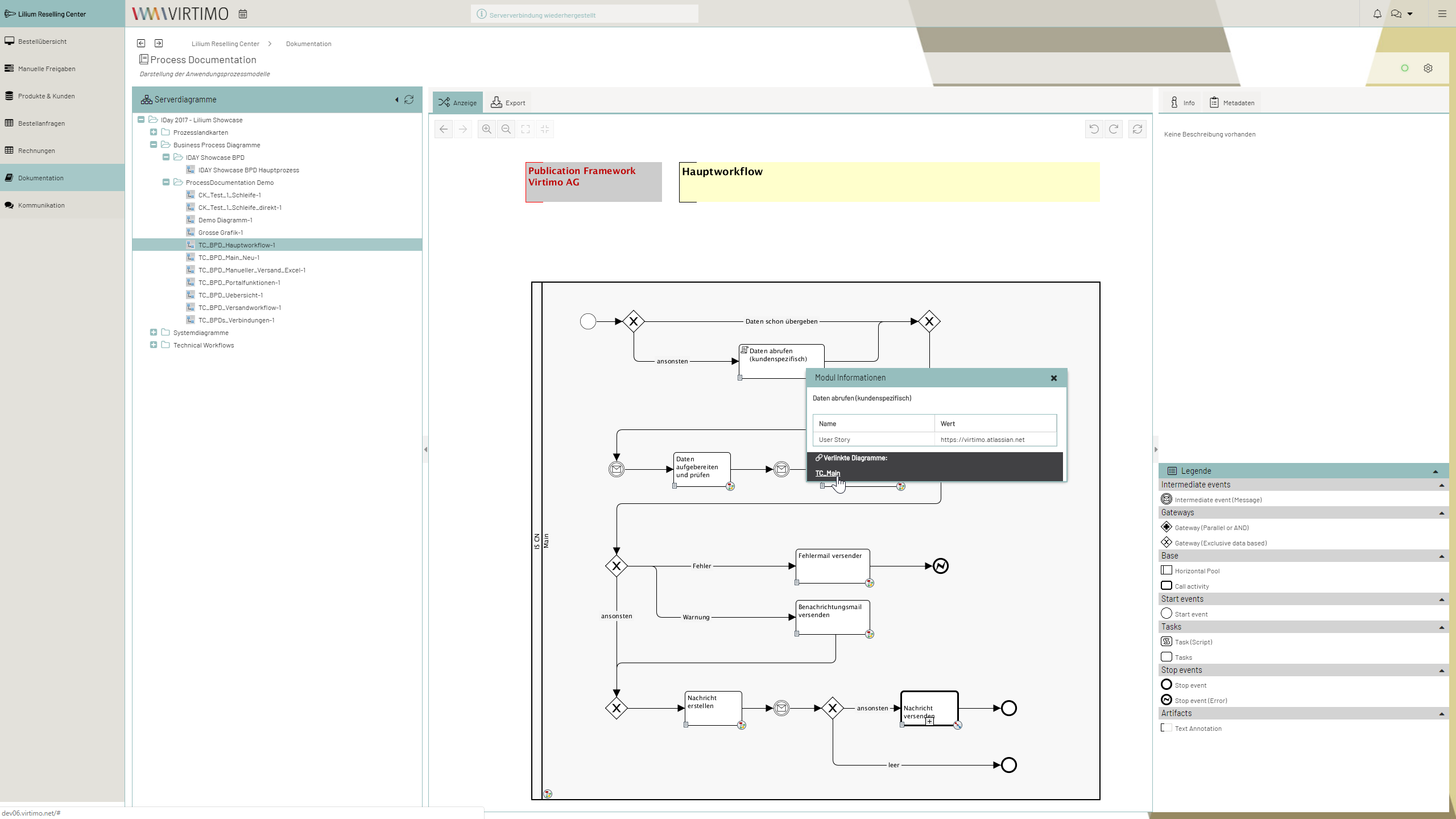Expand the Prozesslandkarten folder
The image size is (1456, 819).
154,133
